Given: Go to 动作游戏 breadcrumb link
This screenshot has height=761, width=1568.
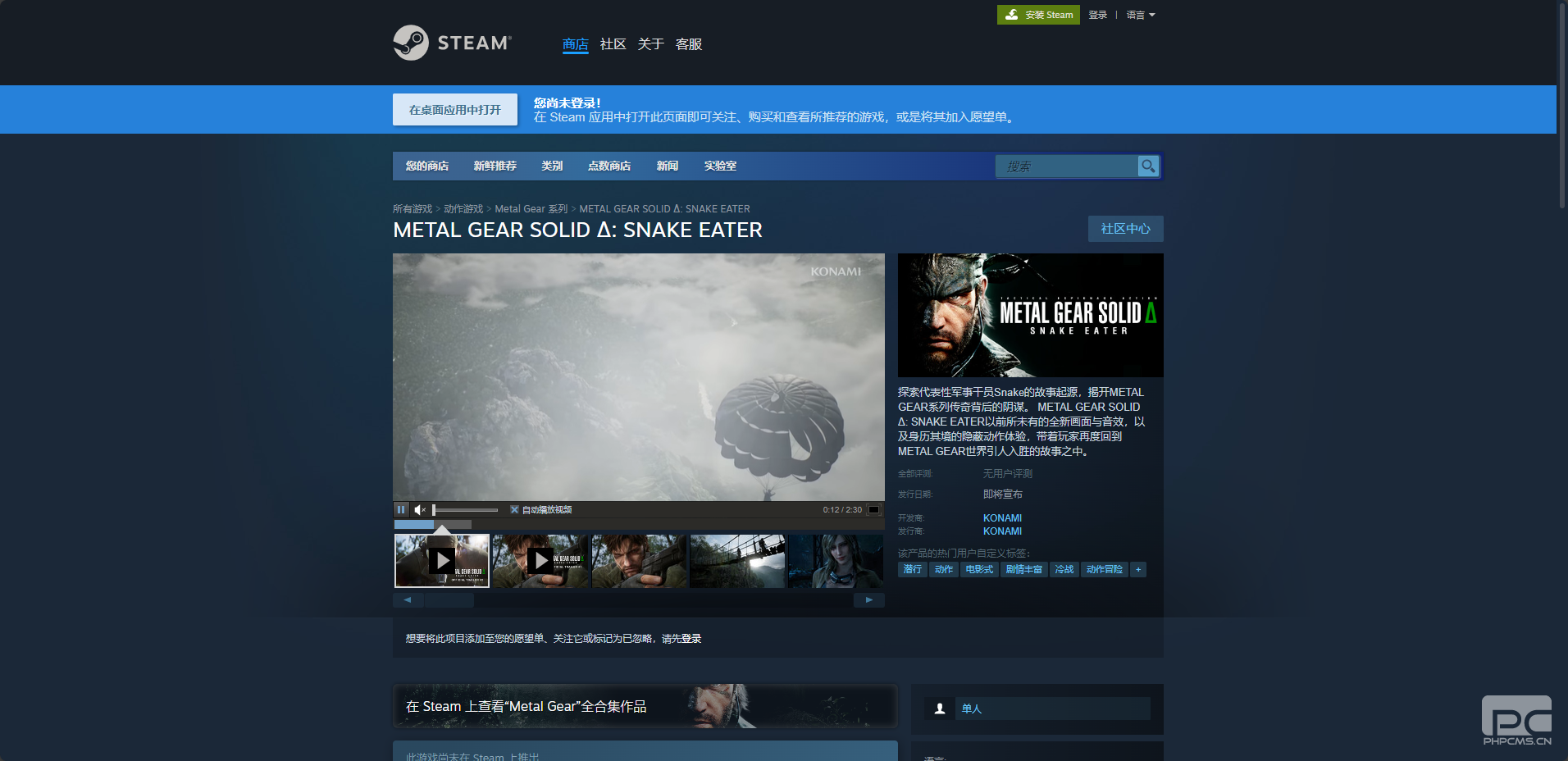Looking at the screenshot, I should pos(463,209).
